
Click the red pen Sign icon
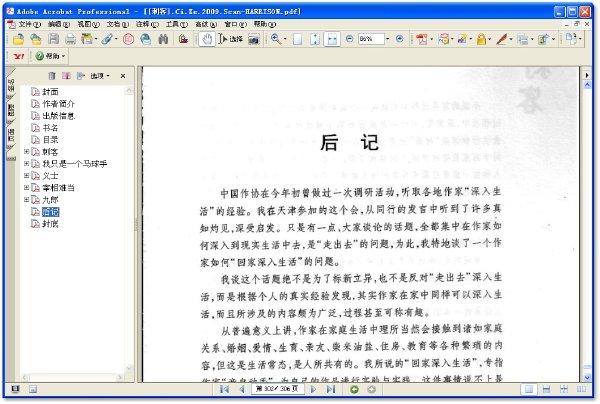tap(501, 39)
